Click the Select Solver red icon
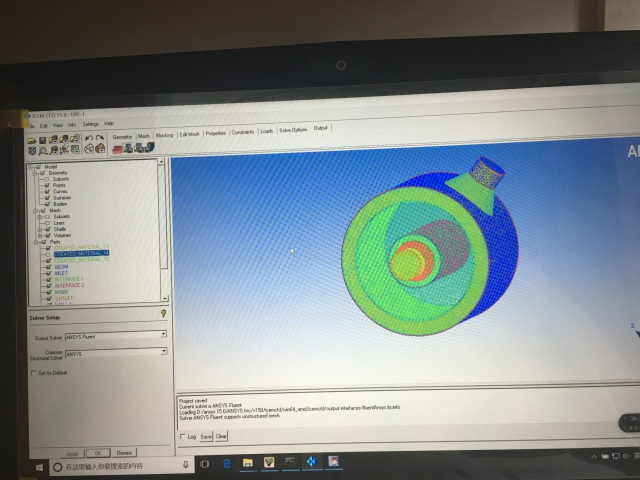 [118, 149]
